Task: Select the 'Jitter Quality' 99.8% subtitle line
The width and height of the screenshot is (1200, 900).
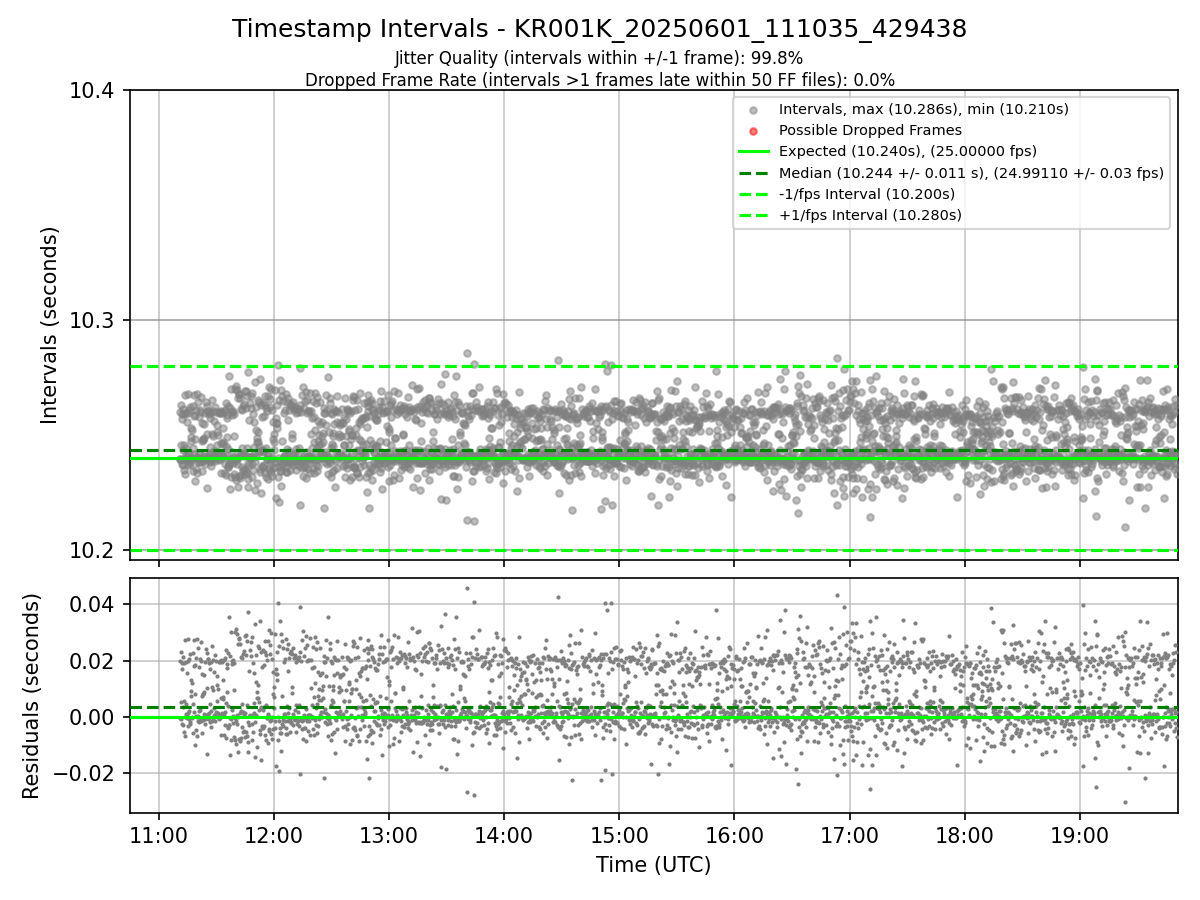Action: 599,58
